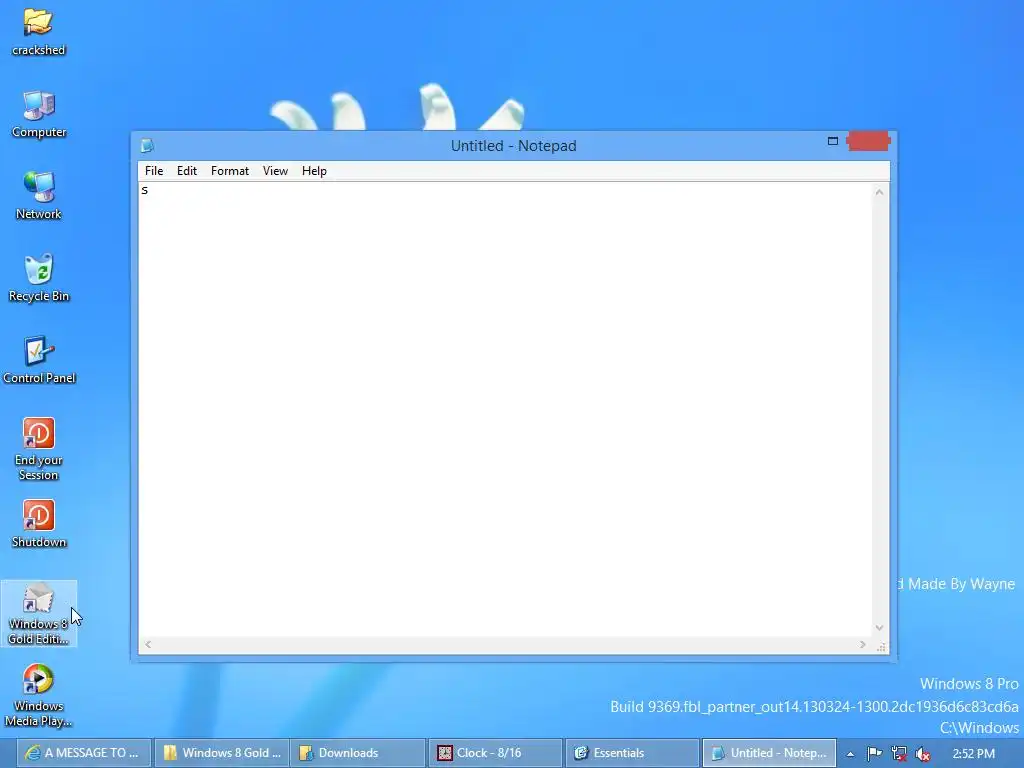Select the End your Session shortcut
Viewport: 1024px width, 768px height.
(x=39, y=449)
